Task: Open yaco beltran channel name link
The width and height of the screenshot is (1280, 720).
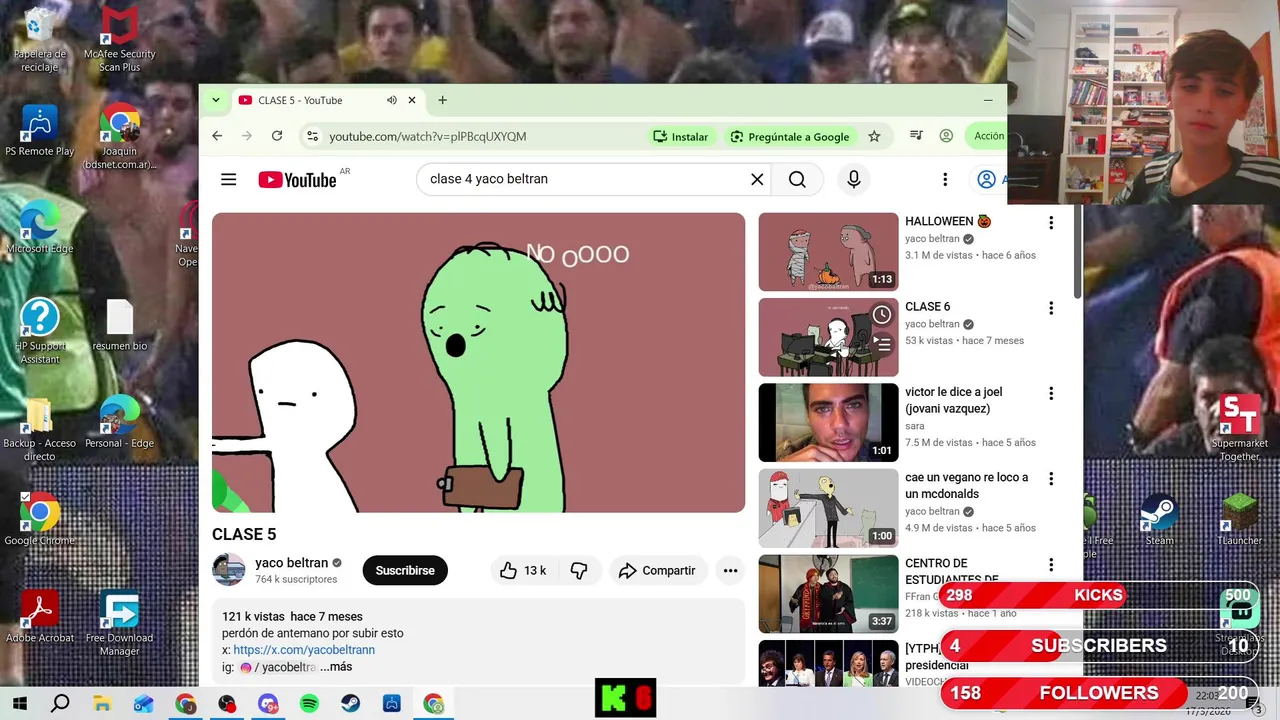Action: [291, 563]
